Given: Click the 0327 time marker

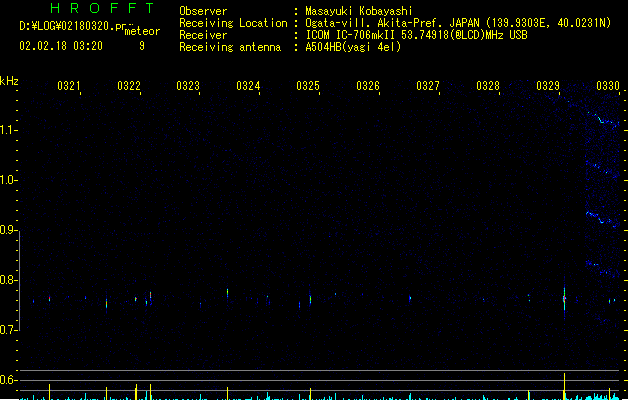Looking at the screenshot, I should tap(428, 86).
